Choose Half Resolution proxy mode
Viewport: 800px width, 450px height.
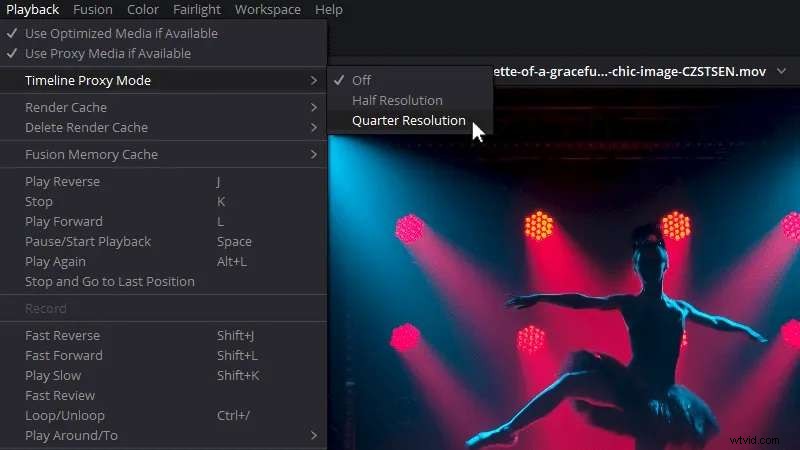click(397, 100)
